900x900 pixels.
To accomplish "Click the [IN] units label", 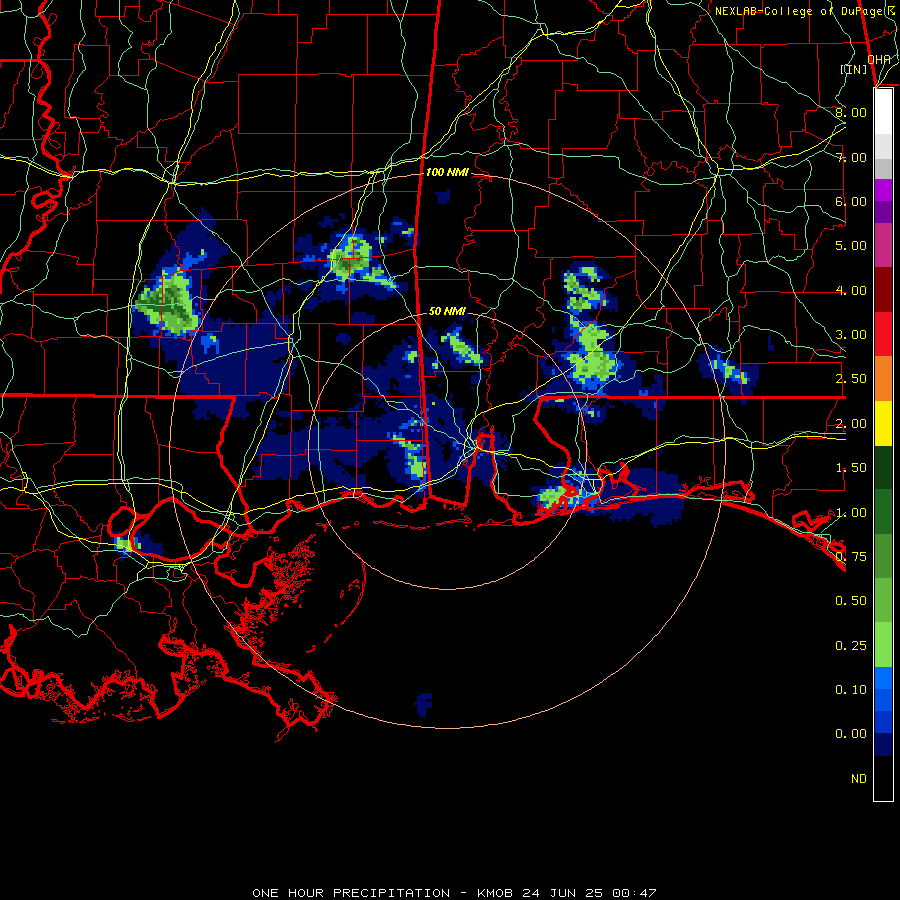I will [854, 69].
